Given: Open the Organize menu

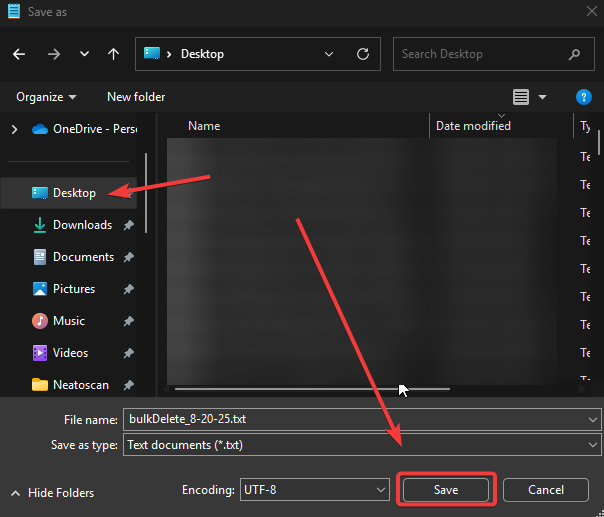Looking at the screenshot, I should coord(46,97).
